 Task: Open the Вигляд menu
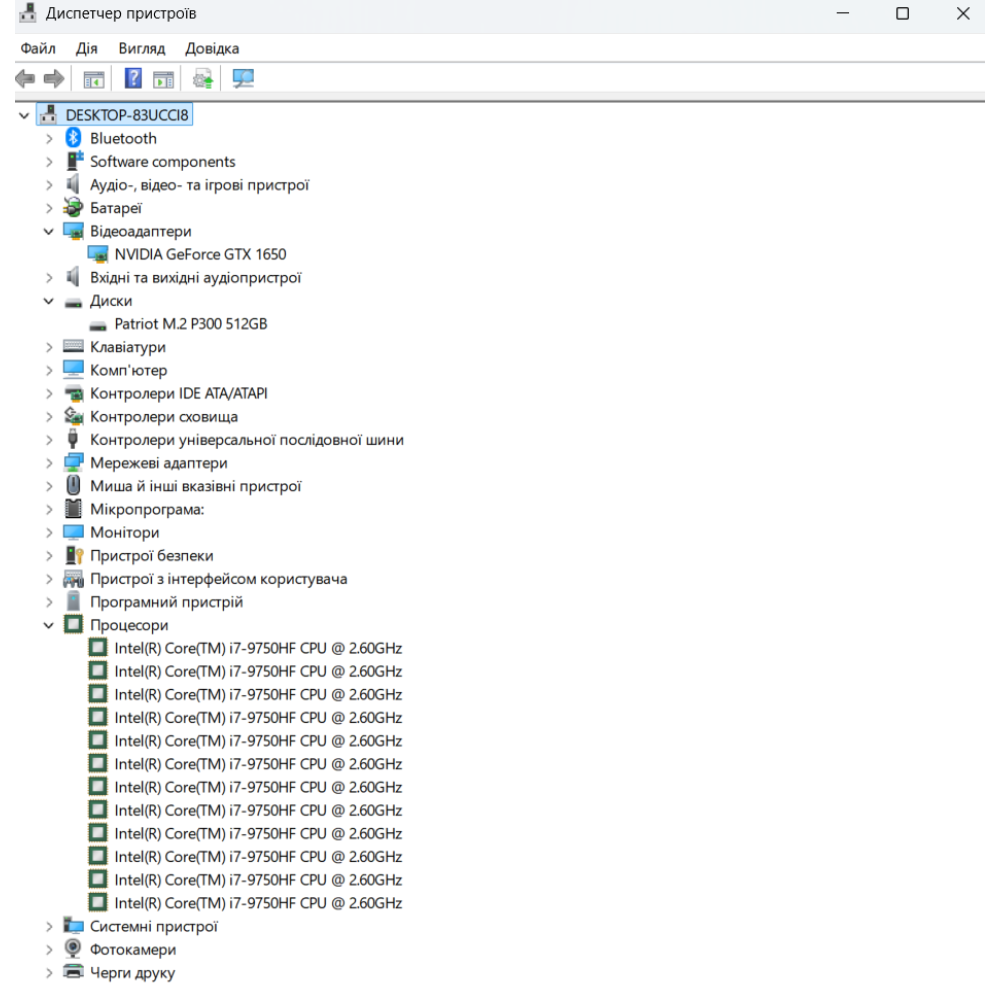click(x=141, y=48)
